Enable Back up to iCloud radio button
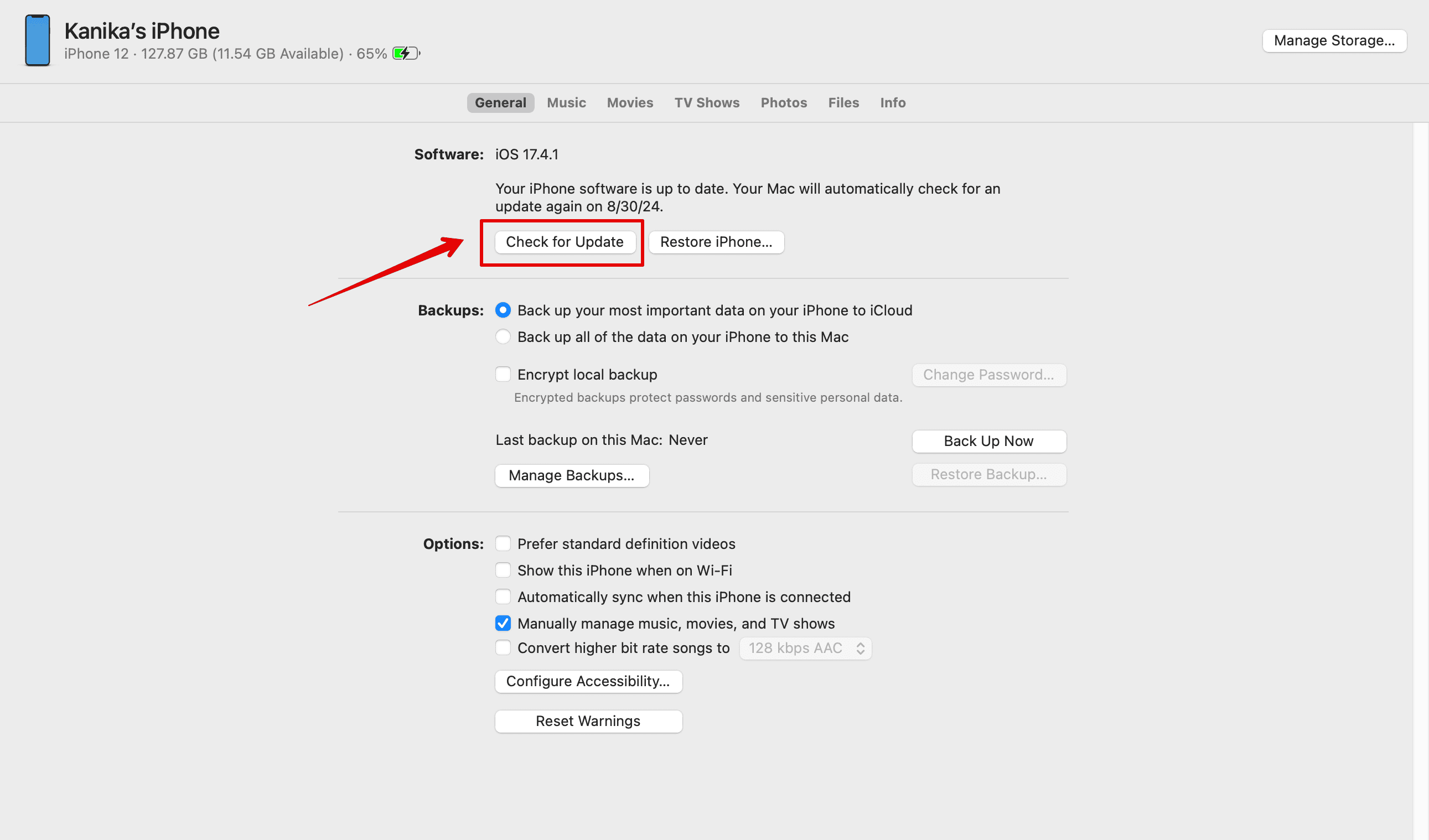Image resolution: width=1429 pixels, height=840 pixels. click(502, 310)
